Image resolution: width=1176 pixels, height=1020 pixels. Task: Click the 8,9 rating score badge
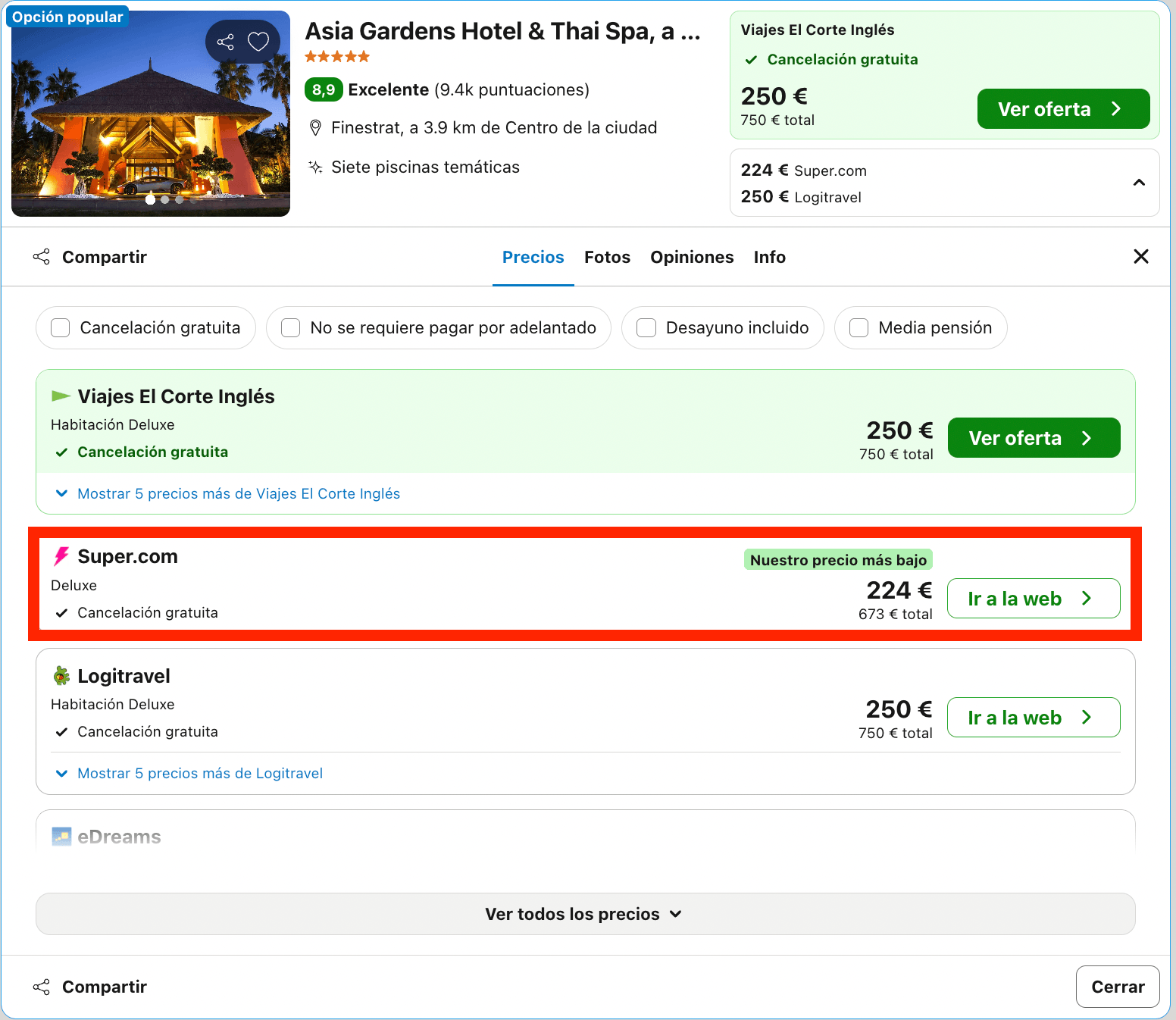tap(324, 90)
